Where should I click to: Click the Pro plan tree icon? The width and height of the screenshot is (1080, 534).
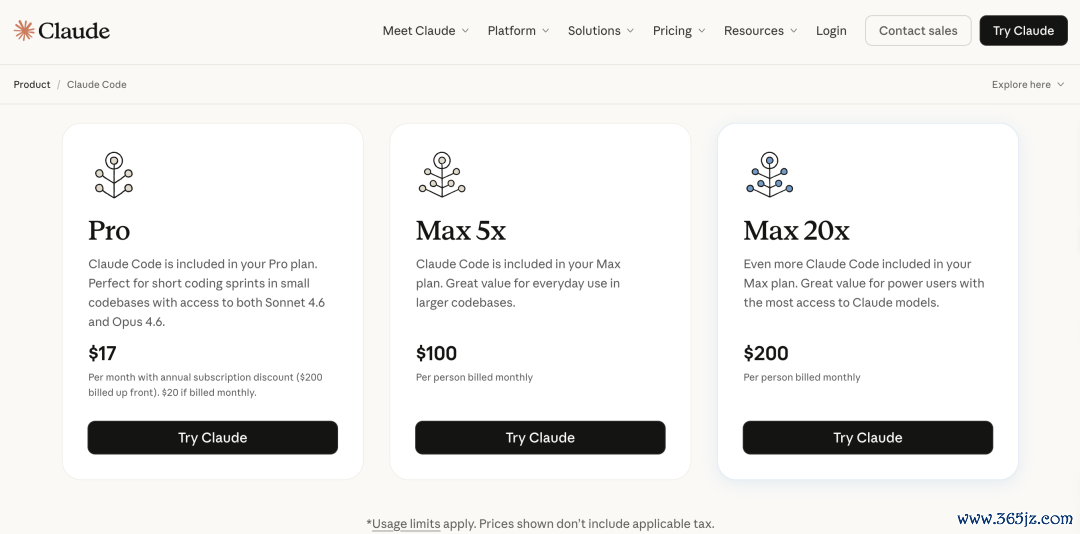tap(114, 175)
